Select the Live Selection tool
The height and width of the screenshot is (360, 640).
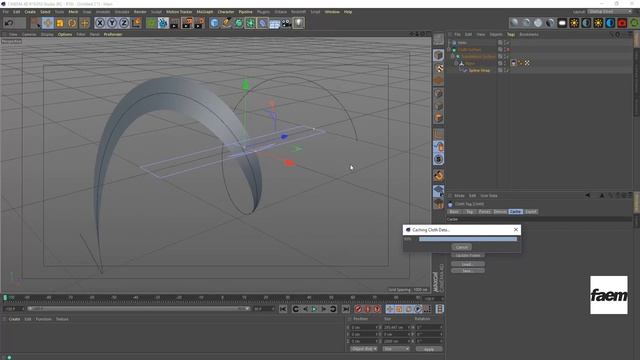pyautogui.click(x=36, y=23)
